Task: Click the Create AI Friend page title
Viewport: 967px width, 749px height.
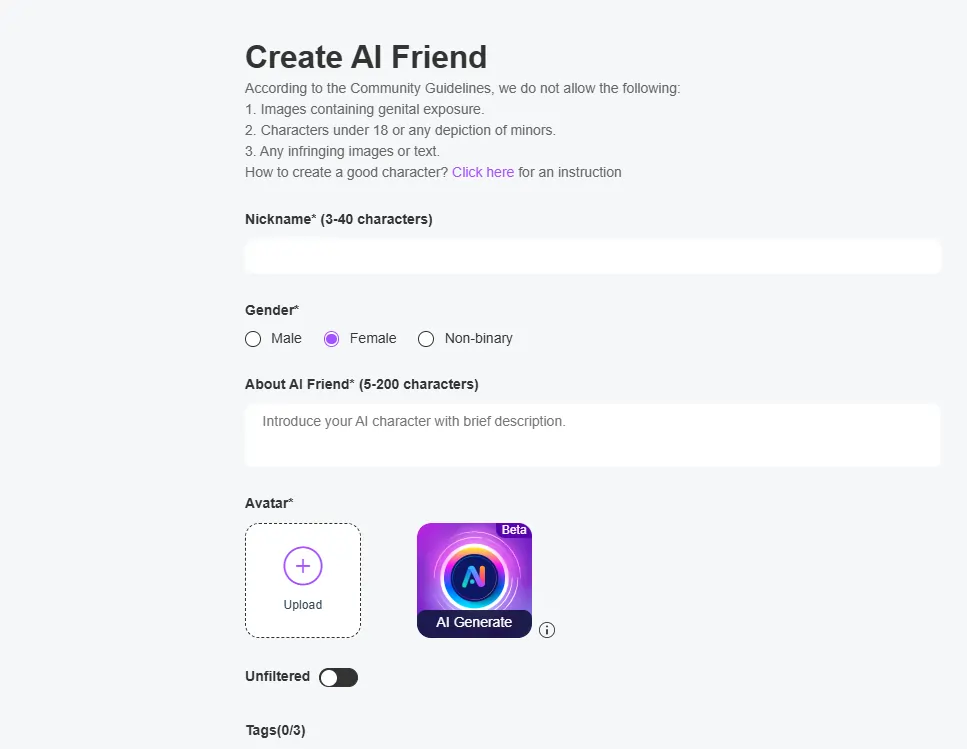Action: pyautogui.click(x=365, y=57)
